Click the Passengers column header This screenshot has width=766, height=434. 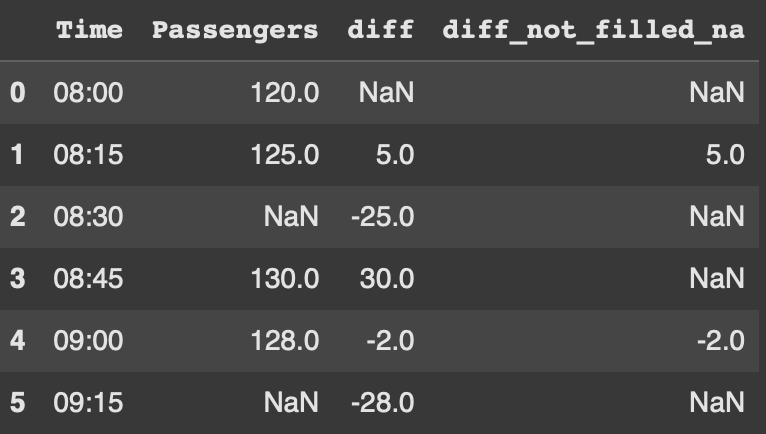tap(235, 31)
